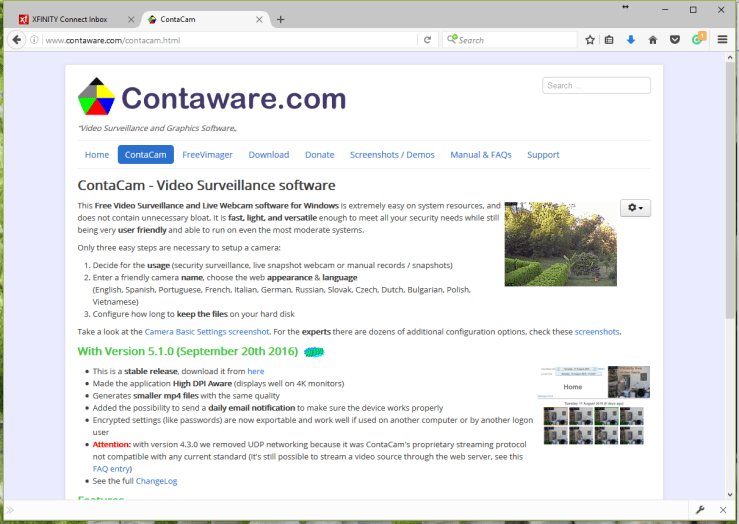Image resolution: width=739 pixels, height=524 pixels.
Task: Open the Manual & FAQs page
Action: pos(480,155)
